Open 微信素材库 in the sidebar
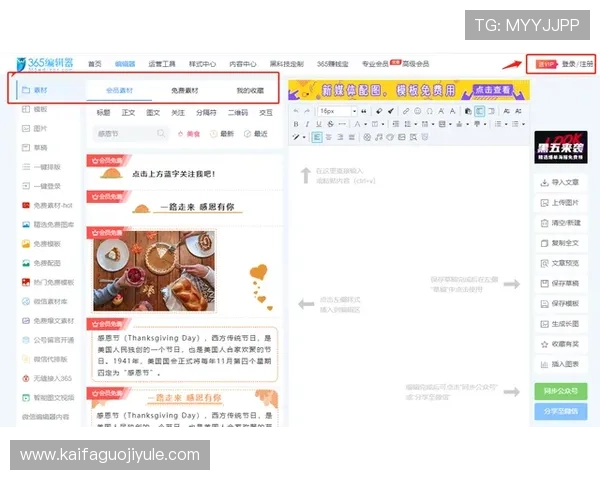The image size is (600, 480). [x=45, y=302]
